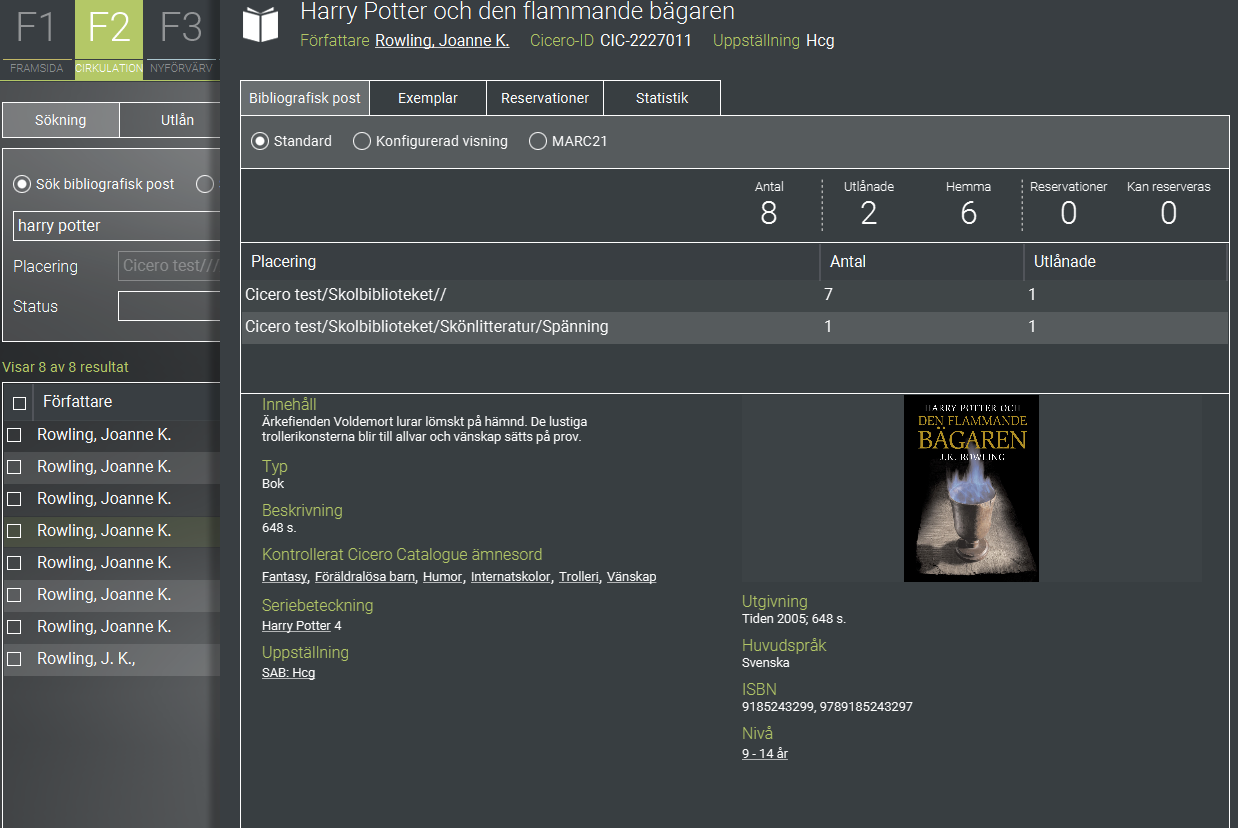
Task: Check the first Rowling, Joanne K. row checkbox
Action: [14, 435]
